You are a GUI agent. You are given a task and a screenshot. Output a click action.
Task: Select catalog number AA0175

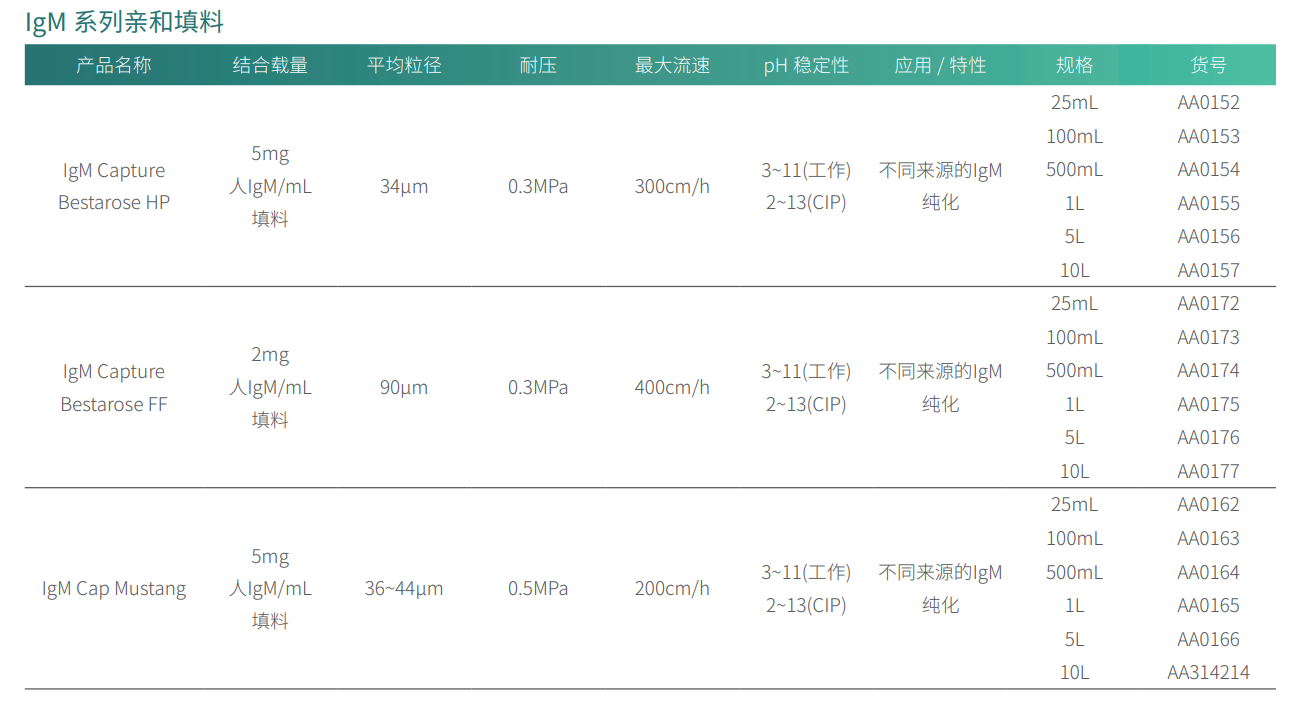[x=1208, y=404]
